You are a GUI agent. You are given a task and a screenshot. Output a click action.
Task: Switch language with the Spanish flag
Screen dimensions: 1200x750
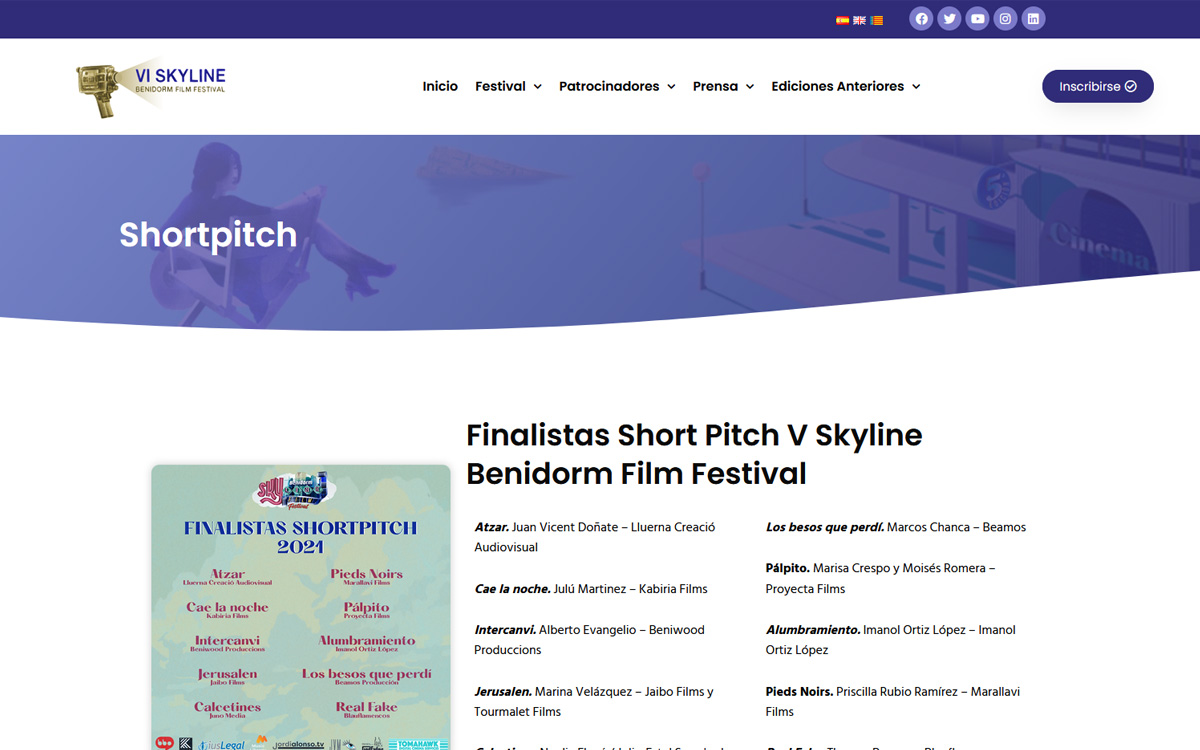click(842, 20)
